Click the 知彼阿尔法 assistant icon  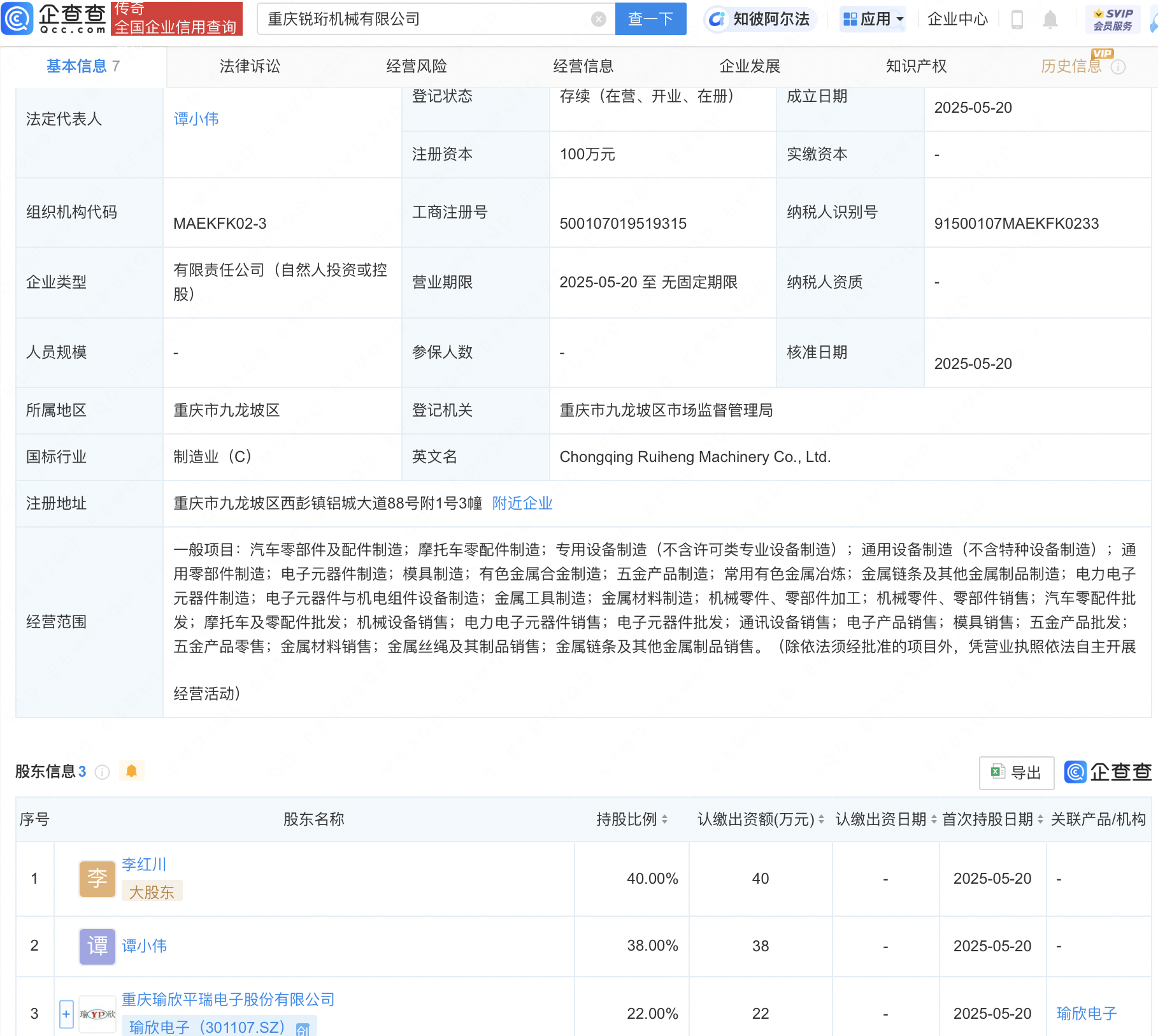(x=717, y=19)
